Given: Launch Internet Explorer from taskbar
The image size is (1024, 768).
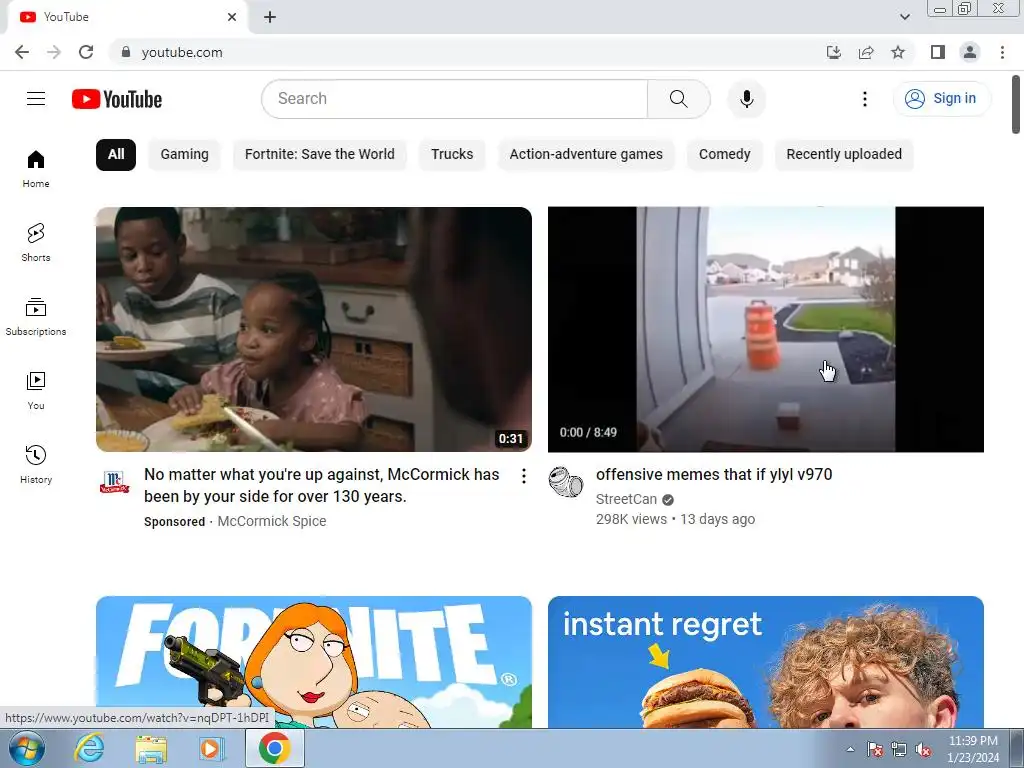Looking at the screenshot, I should click(x=89, y=748).
